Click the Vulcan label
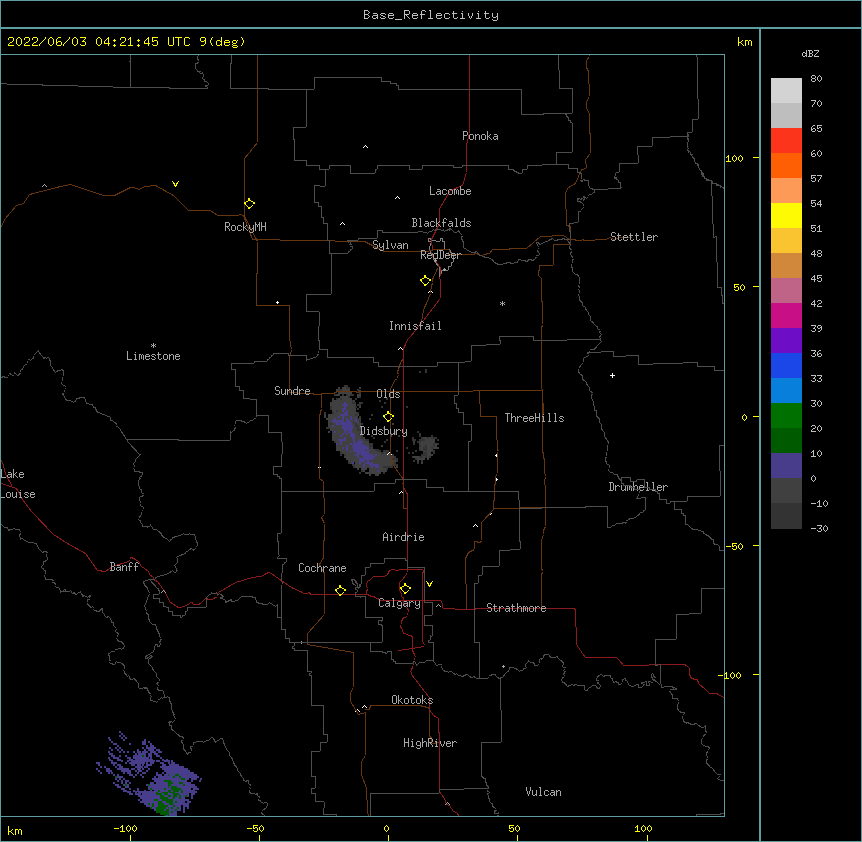 (x=543, y=792)
